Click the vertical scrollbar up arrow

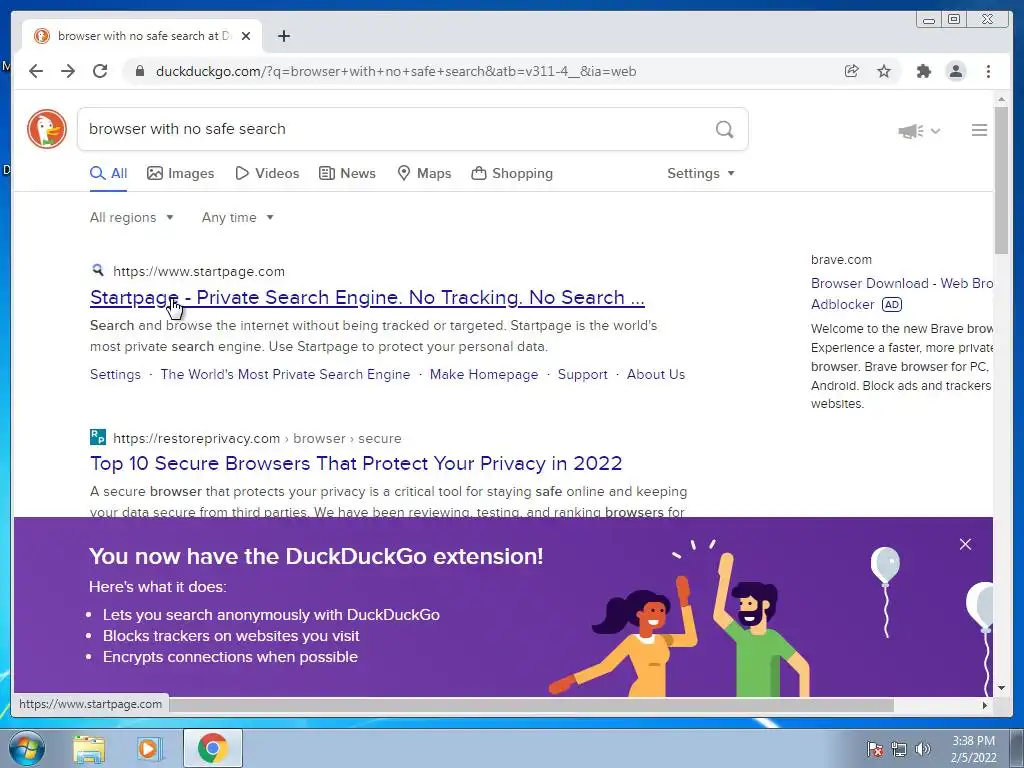(x=1001, y=99)
